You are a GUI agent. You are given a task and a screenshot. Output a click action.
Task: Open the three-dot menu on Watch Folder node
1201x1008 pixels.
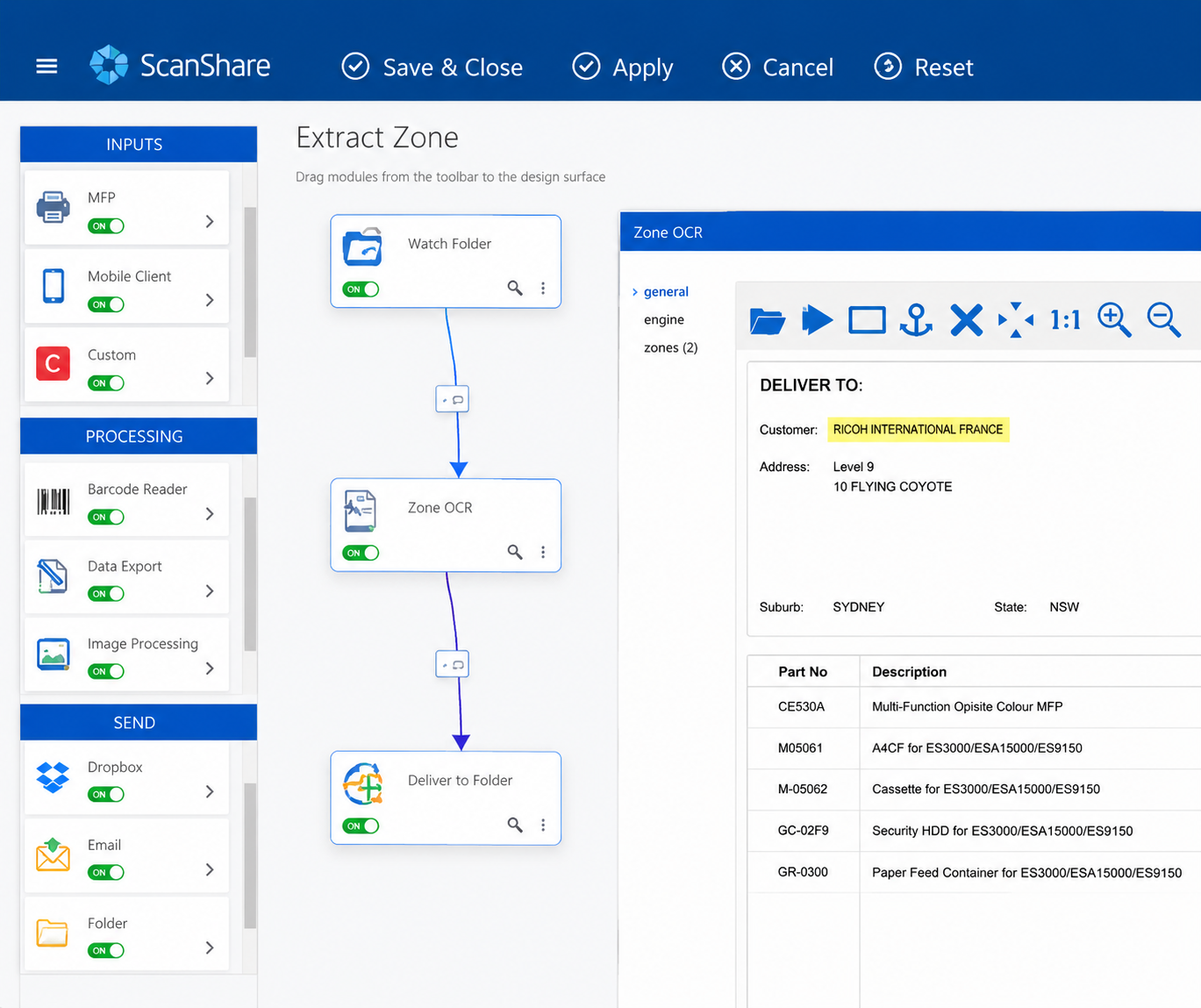(x=543, y=288)
